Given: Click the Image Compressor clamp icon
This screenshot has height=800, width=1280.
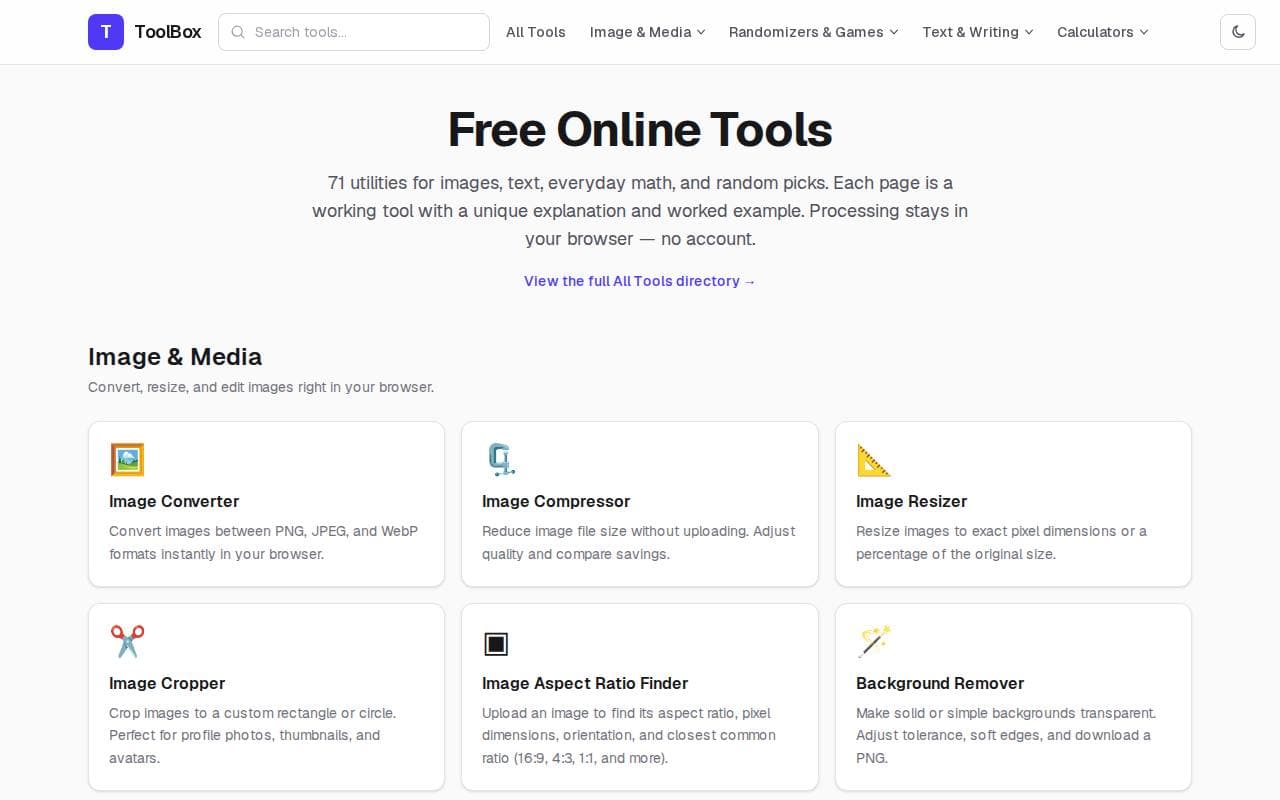Looking at the screenshot, I should tap(500, 459).
